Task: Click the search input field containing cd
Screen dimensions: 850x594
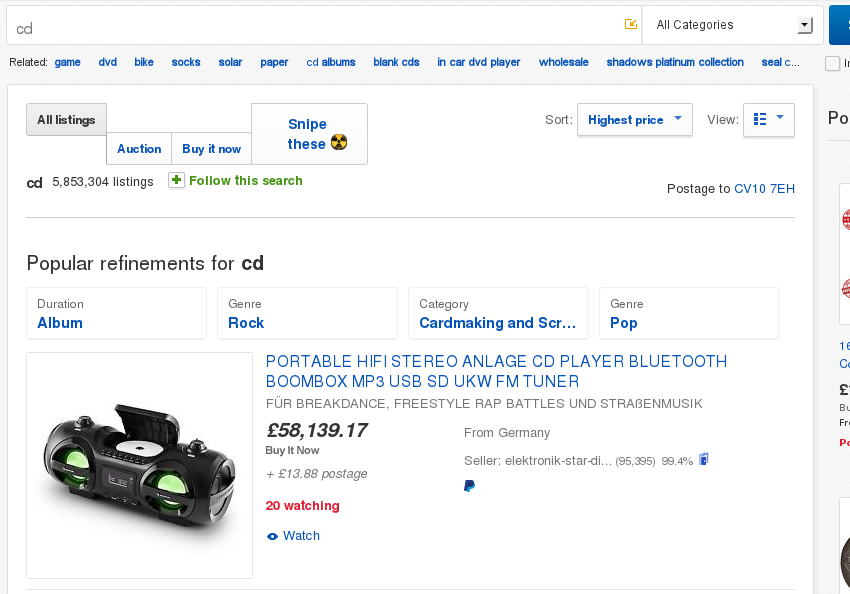Action: pos(314,25)
